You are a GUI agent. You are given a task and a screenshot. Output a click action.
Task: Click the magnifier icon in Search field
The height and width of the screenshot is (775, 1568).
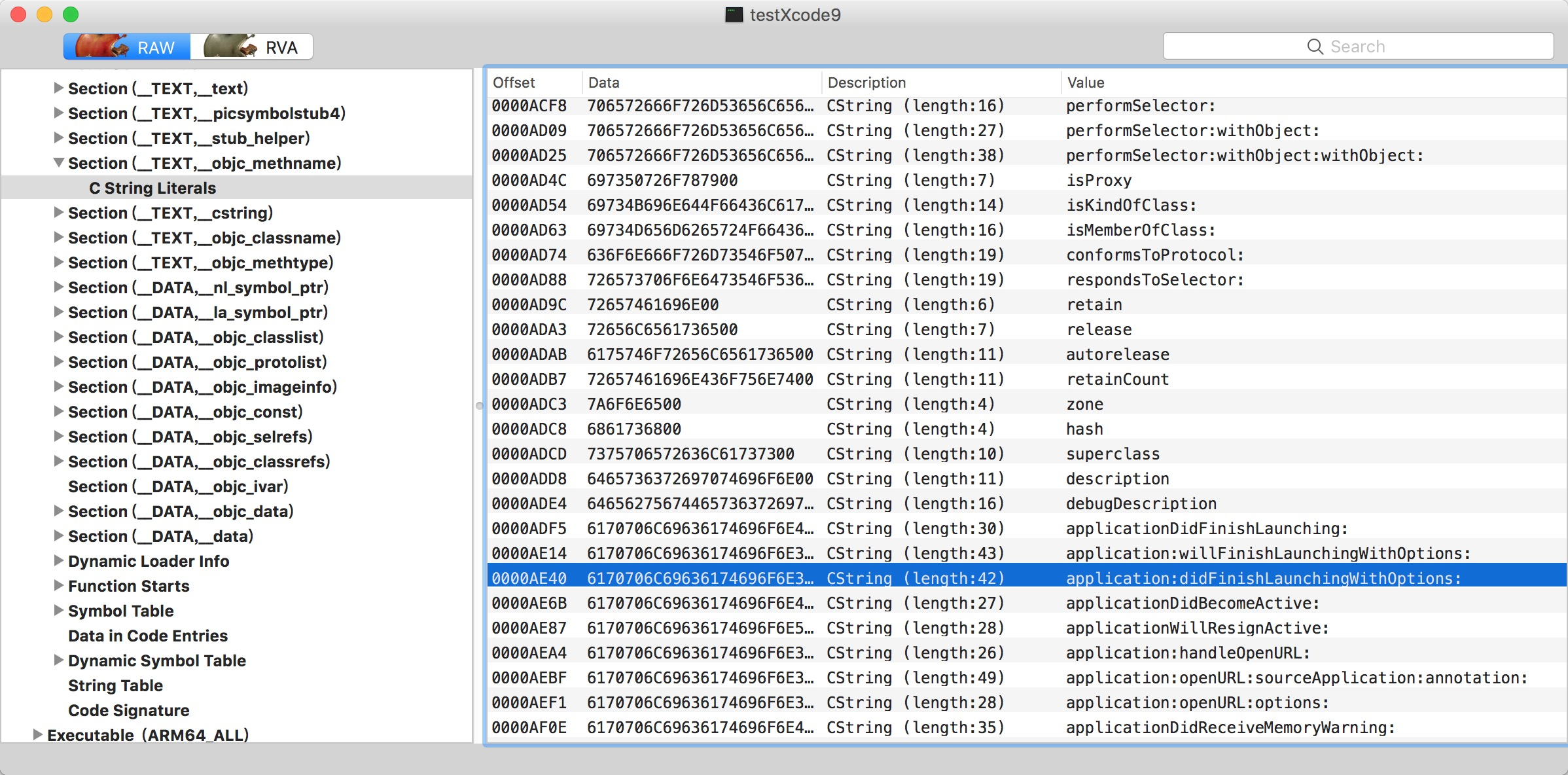click(x=1315, y=46)
